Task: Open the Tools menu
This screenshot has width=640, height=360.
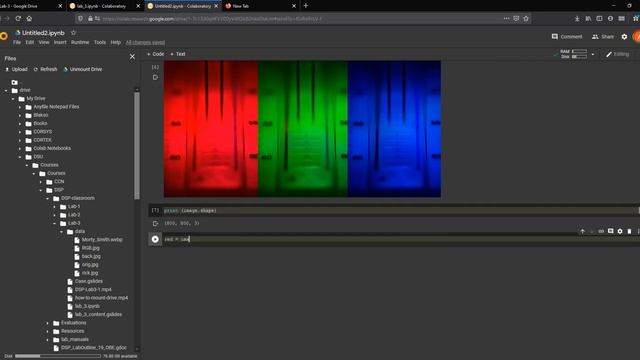Action: [100, 42]
